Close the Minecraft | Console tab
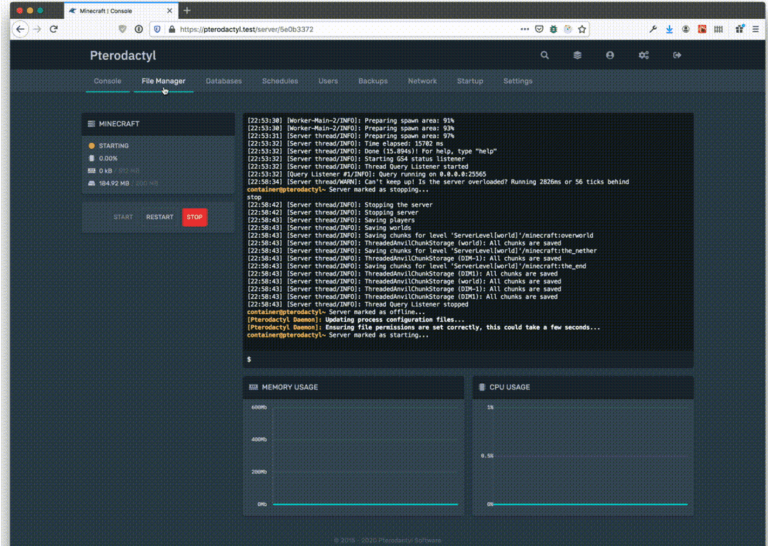This screenshot has height=546, width=768. point(169,11)
